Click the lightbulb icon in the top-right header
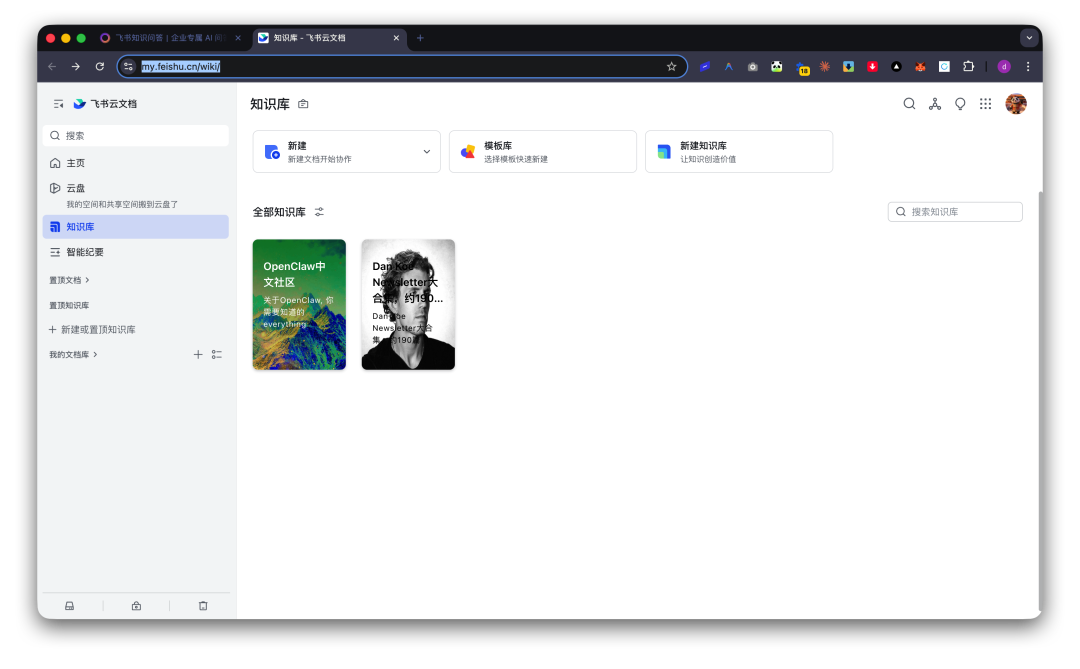 coord(960,104)
